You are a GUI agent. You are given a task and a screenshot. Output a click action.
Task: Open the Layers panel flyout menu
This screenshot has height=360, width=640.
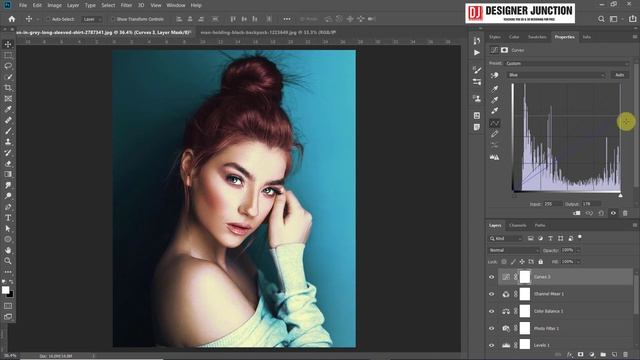coord(635,225)
